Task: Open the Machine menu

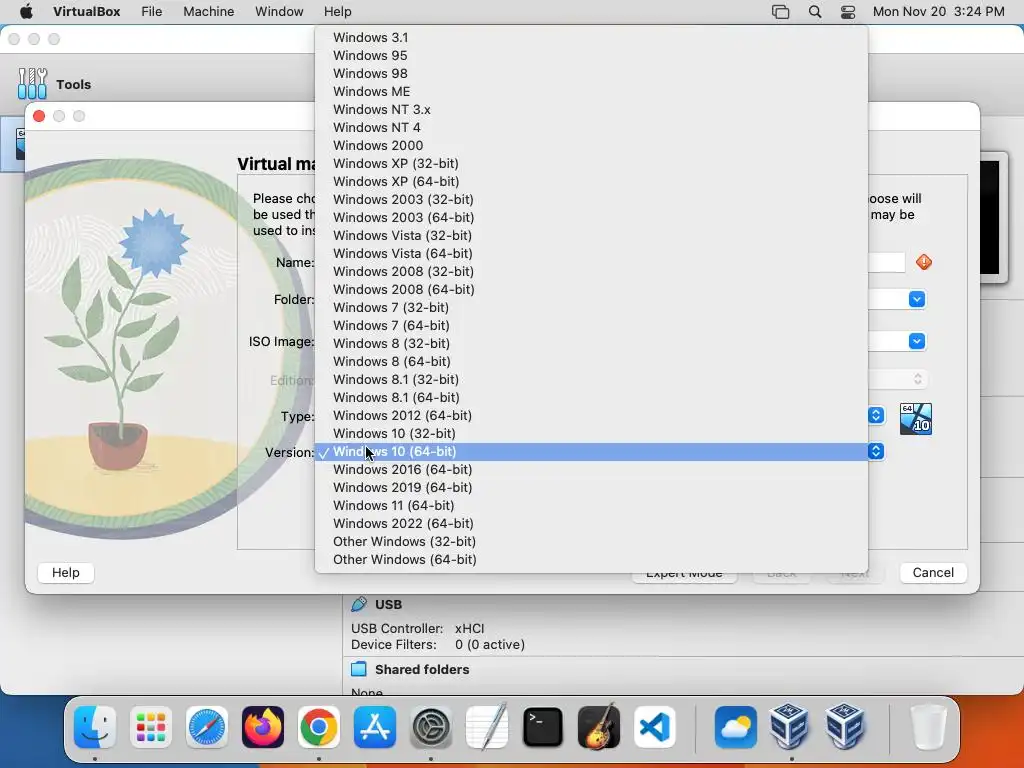Action: point(208,11)
